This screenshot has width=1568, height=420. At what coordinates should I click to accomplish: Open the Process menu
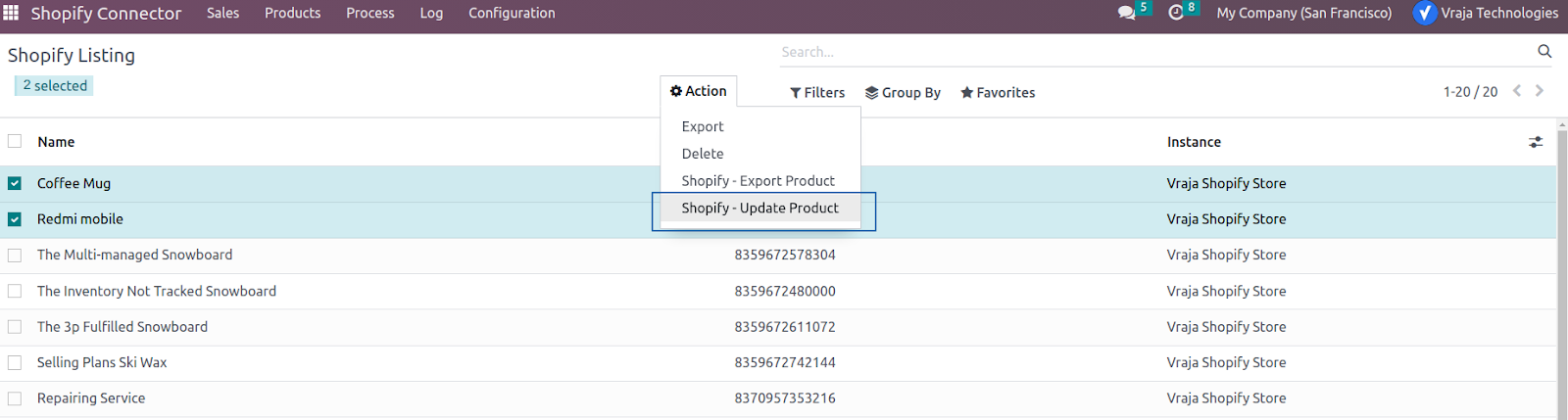pos(370,13)
